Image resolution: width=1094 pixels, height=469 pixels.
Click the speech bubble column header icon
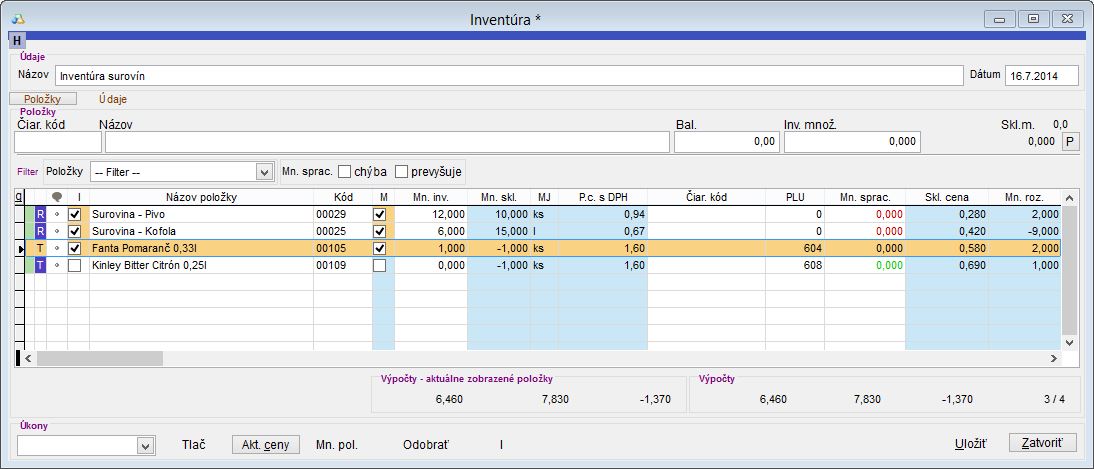pos(57,197)
